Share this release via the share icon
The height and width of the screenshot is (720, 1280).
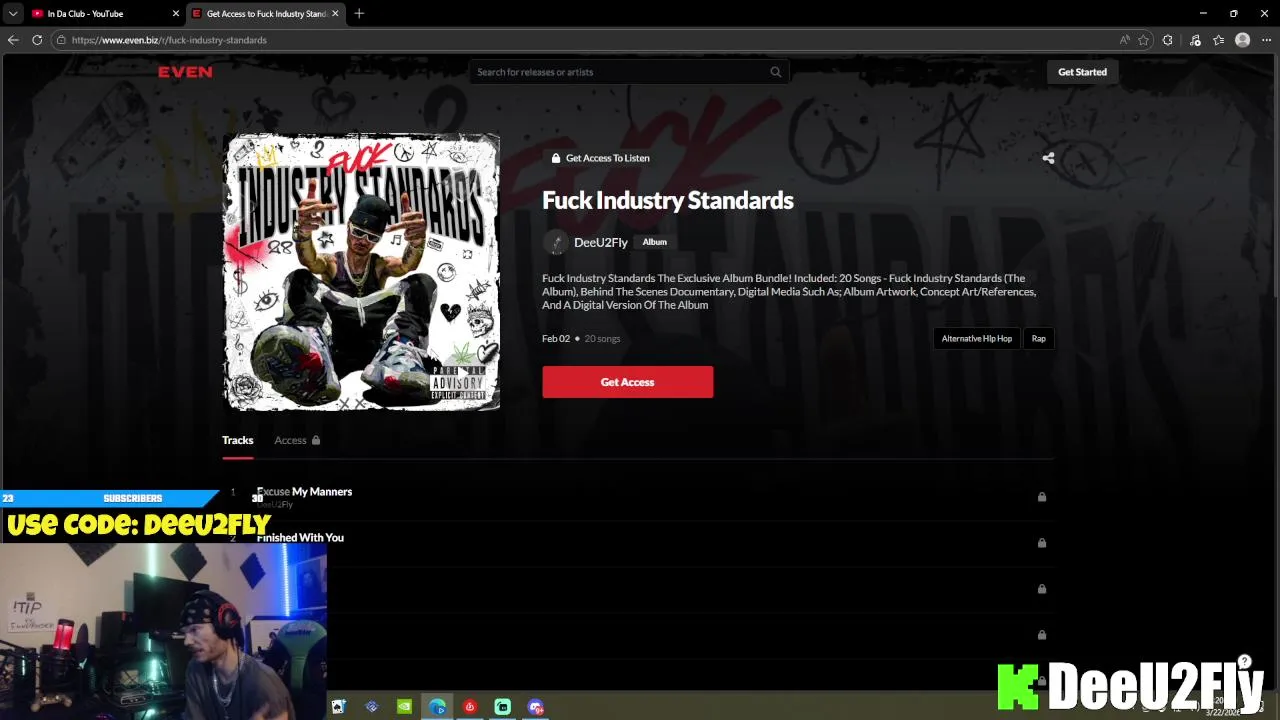(1048, 158)
